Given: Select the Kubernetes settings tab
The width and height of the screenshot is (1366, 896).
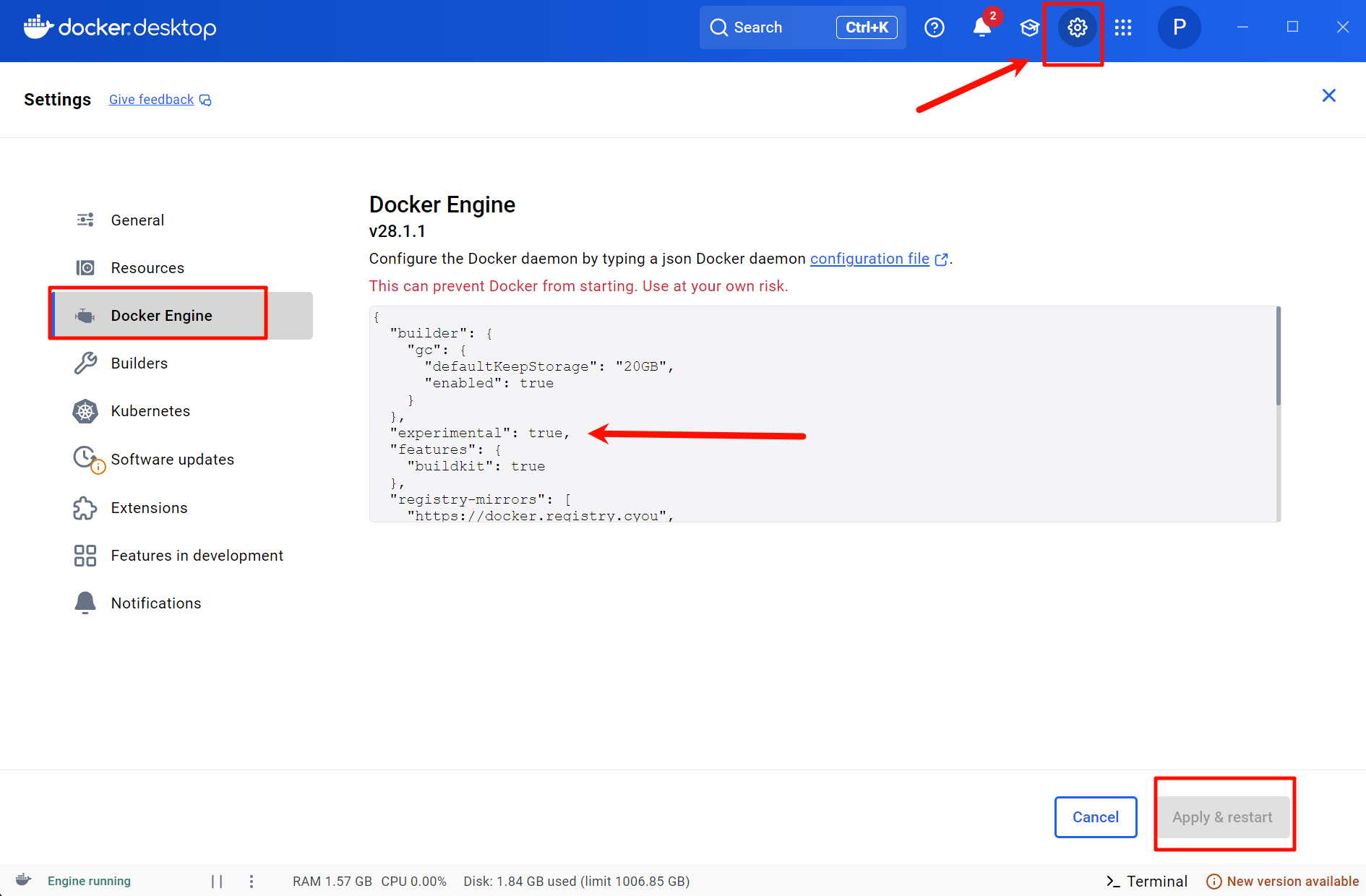Looking at the screenshot, I should (182, 411).
